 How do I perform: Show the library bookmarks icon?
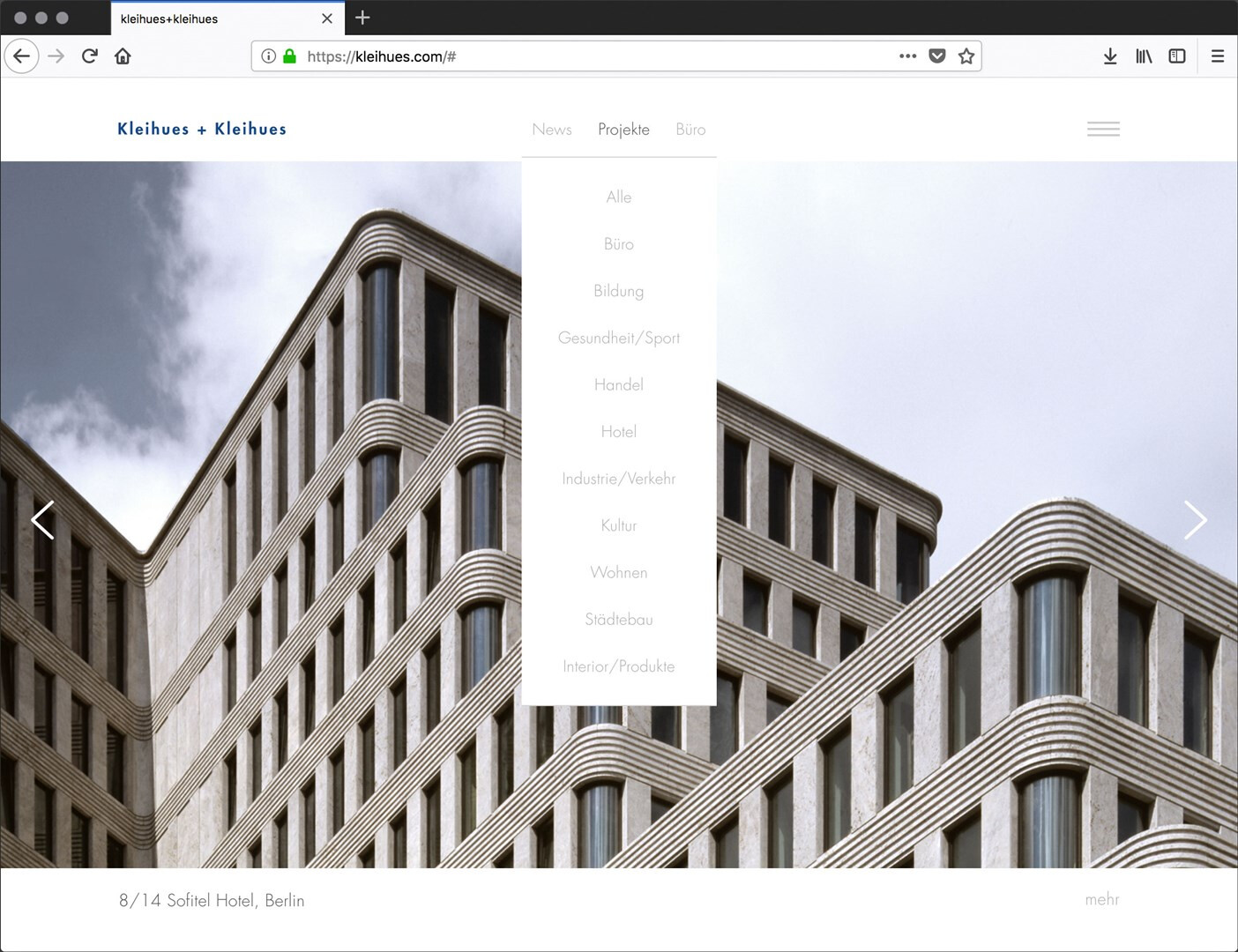tap(1144, 56)
